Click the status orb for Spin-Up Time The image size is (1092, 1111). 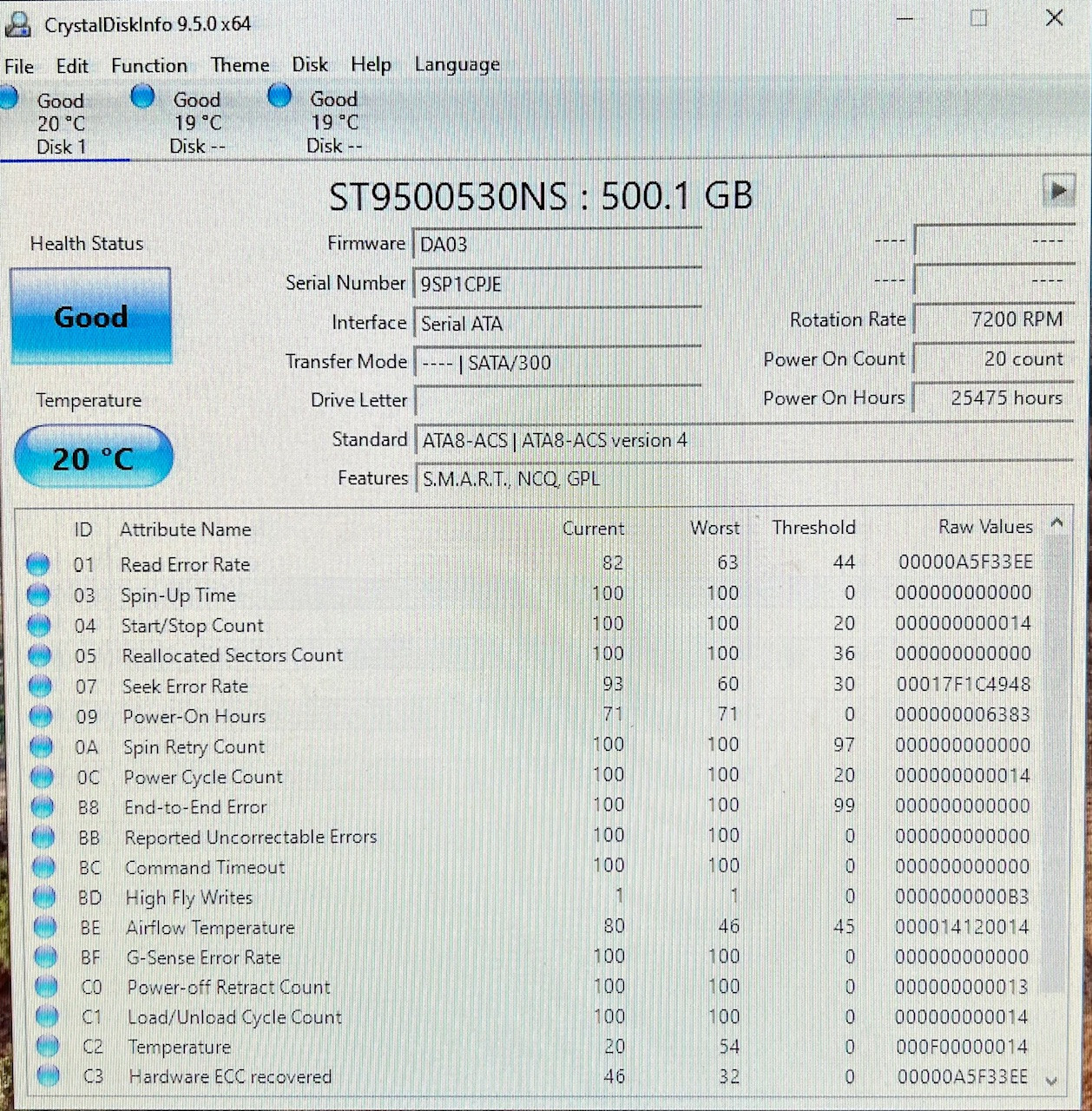38,595
